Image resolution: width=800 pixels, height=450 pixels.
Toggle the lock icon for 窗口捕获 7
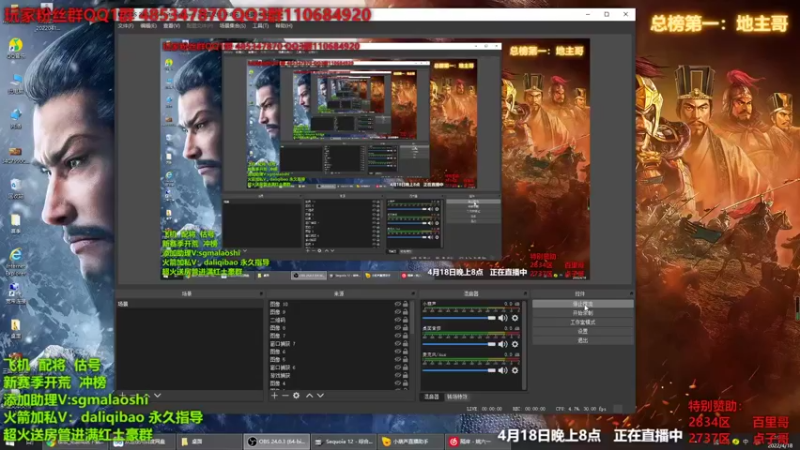pyautogui.click(x=406, y=344)
